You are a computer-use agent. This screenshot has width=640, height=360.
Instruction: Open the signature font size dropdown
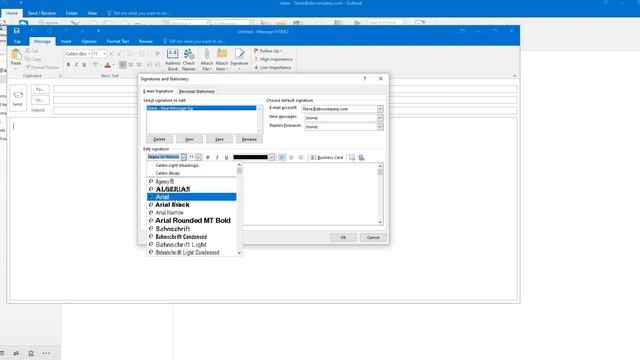click(198, 157)
